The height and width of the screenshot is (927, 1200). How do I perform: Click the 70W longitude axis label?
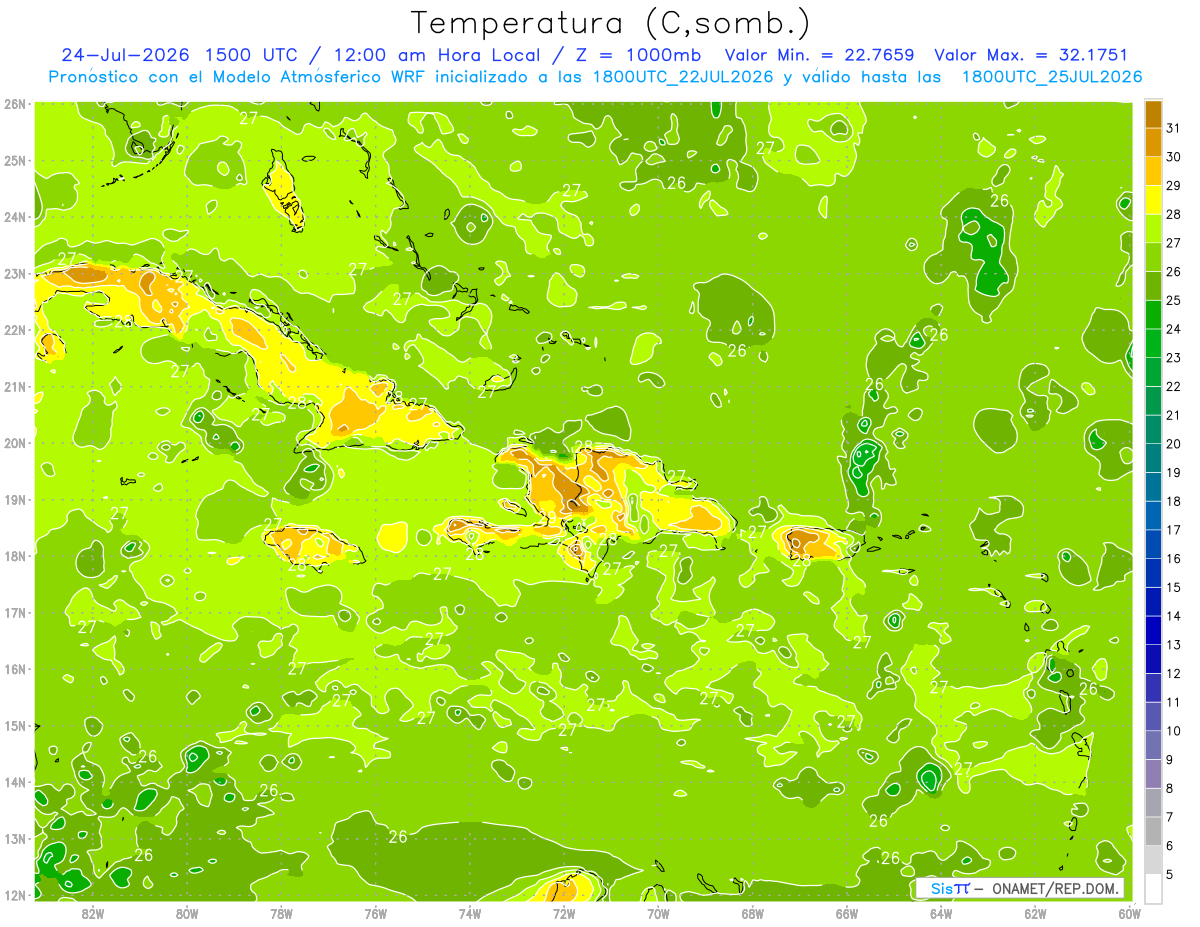click(x=658, y=912)
